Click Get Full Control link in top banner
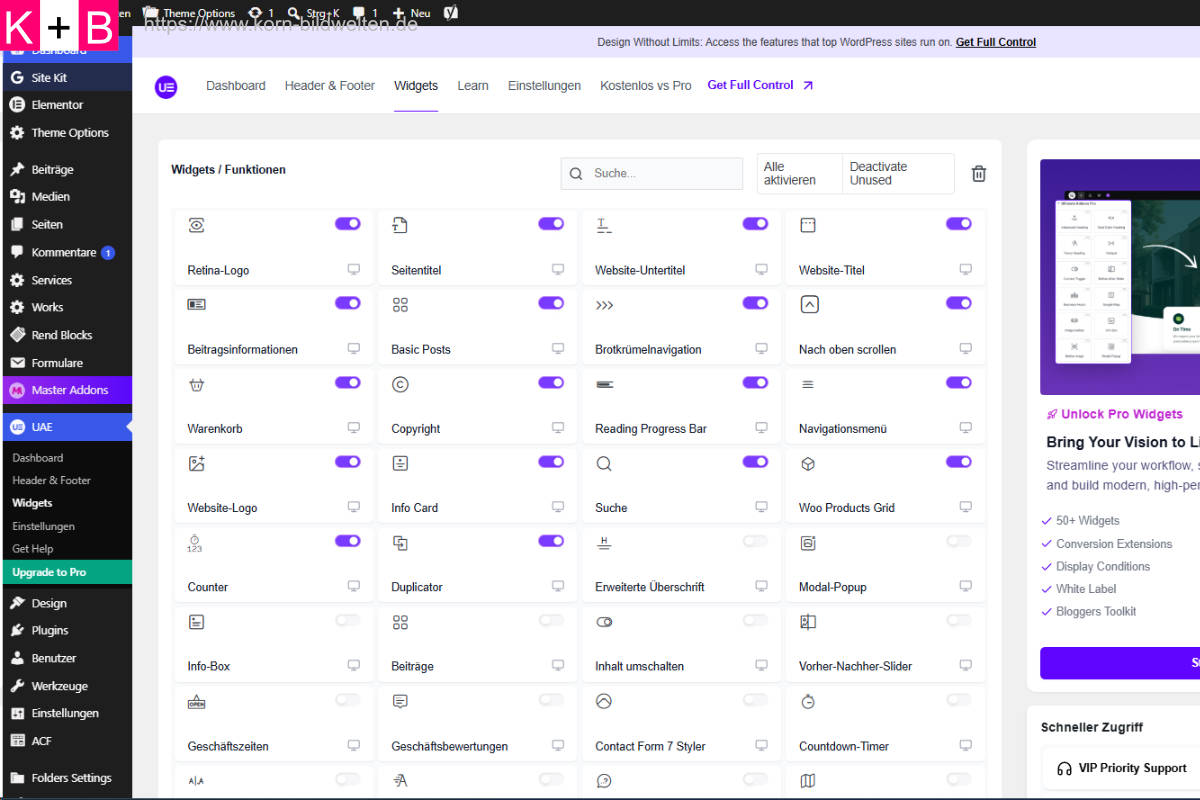 point(996,42)
